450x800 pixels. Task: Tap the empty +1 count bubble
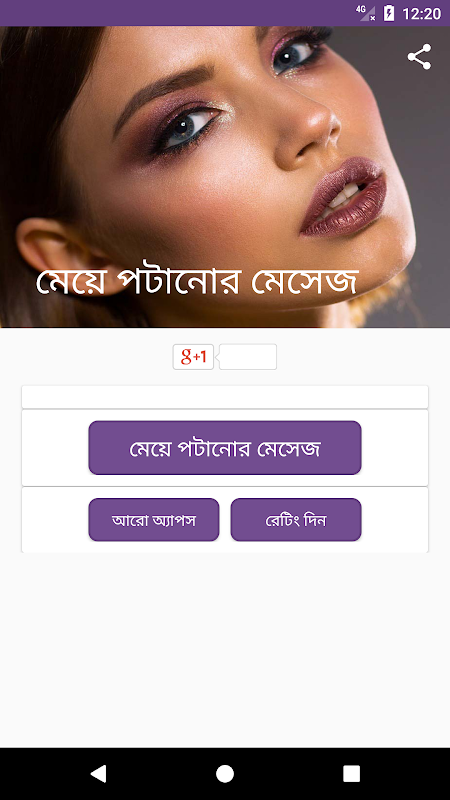click(248, 357)
